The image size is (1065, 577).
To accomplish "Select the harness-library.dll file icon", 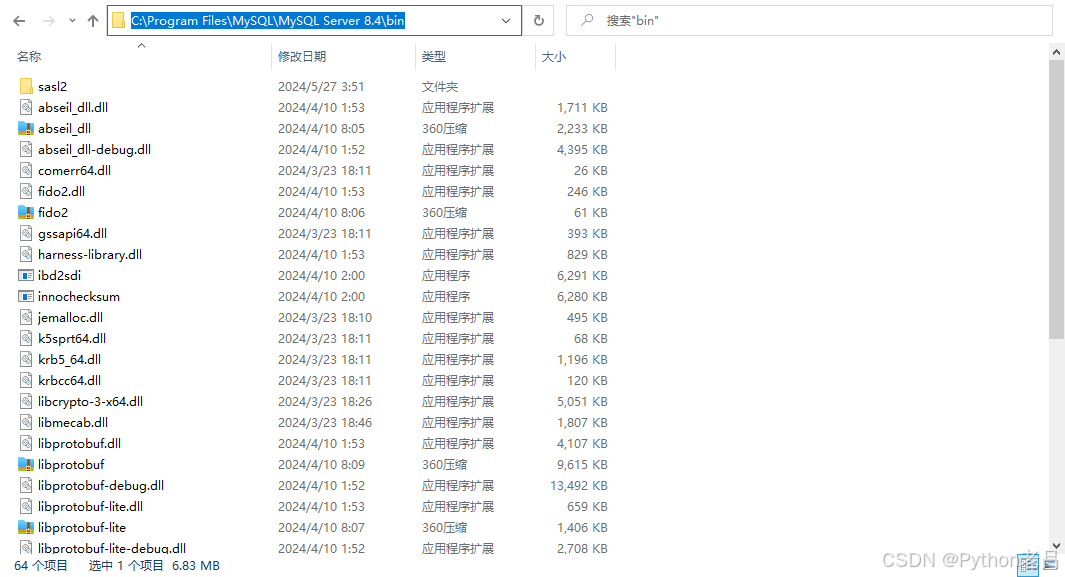I will click(26, 255).
